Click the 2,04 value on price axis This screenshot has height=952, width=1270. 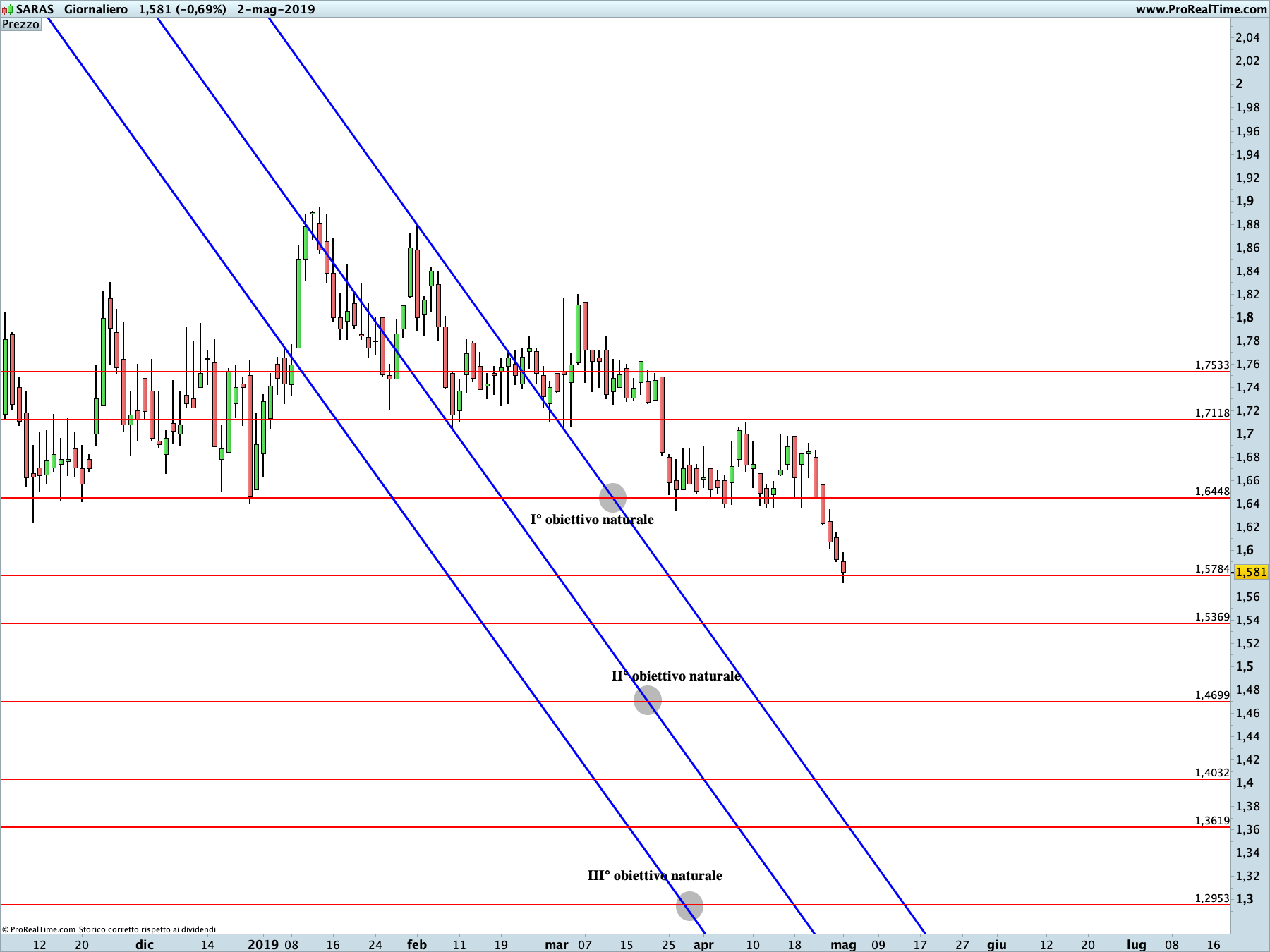pos(1247,38)
